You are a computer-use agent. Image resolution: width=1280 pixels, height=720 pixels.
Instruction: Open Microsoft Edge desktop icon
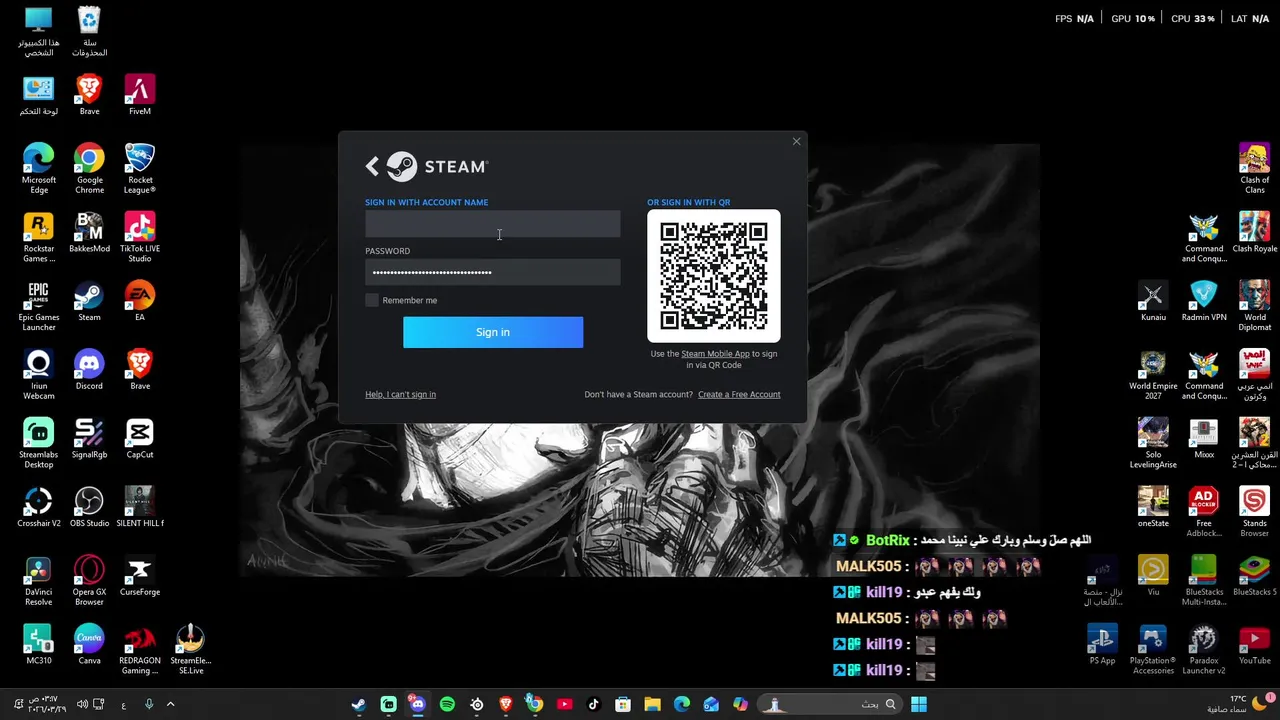coord(38,168)
